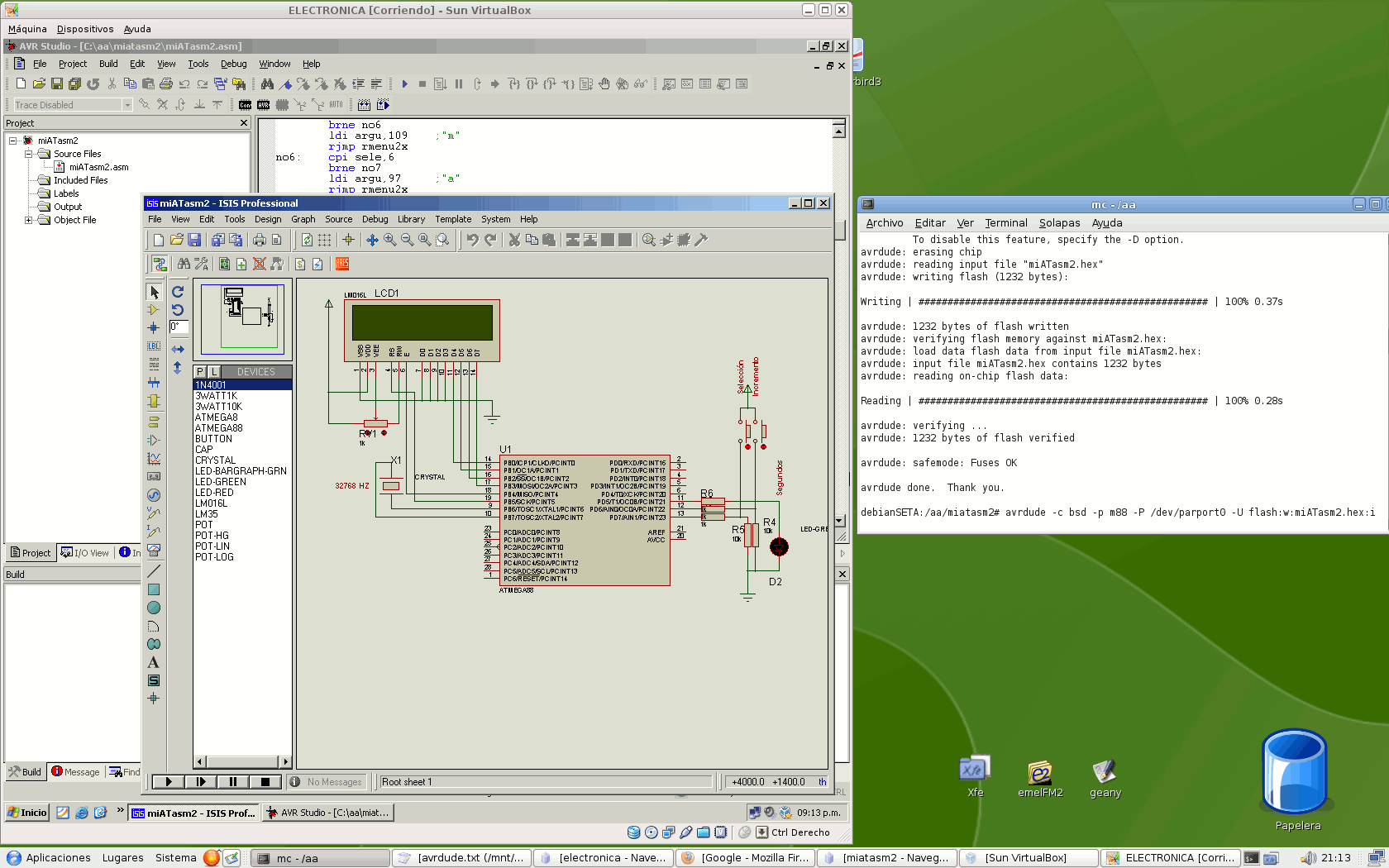
Task: Select LM016L in the devices list
Action: click(211, 503)
